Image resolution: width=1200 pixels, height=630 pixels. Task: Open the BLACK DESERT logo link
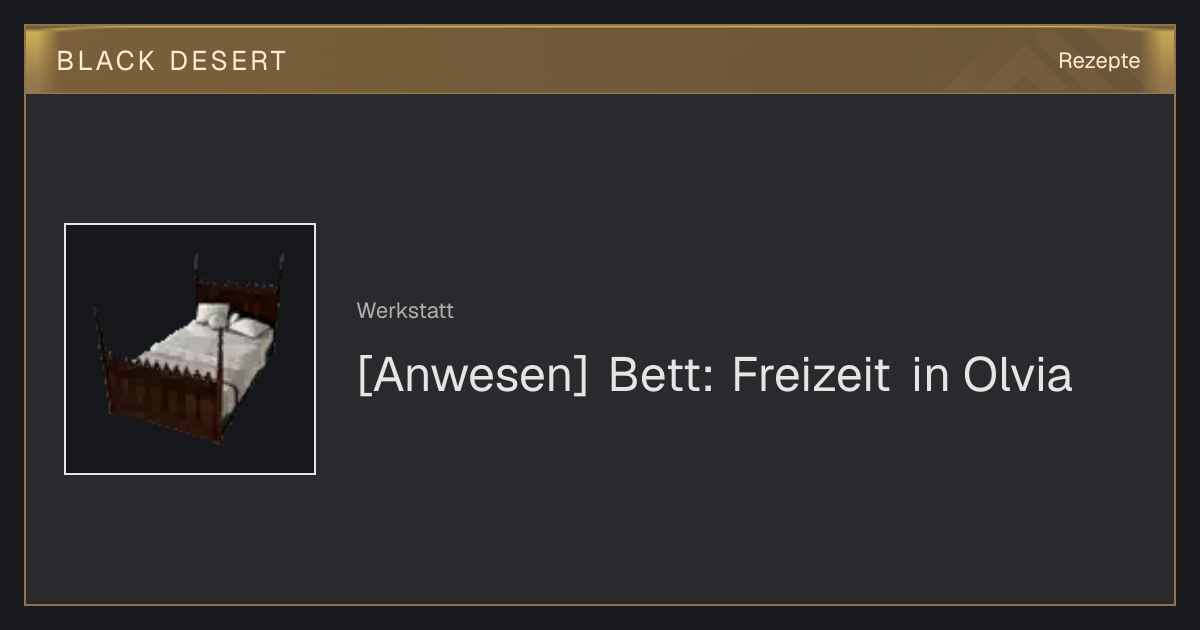pyautogui.click(x=172, y=61)
